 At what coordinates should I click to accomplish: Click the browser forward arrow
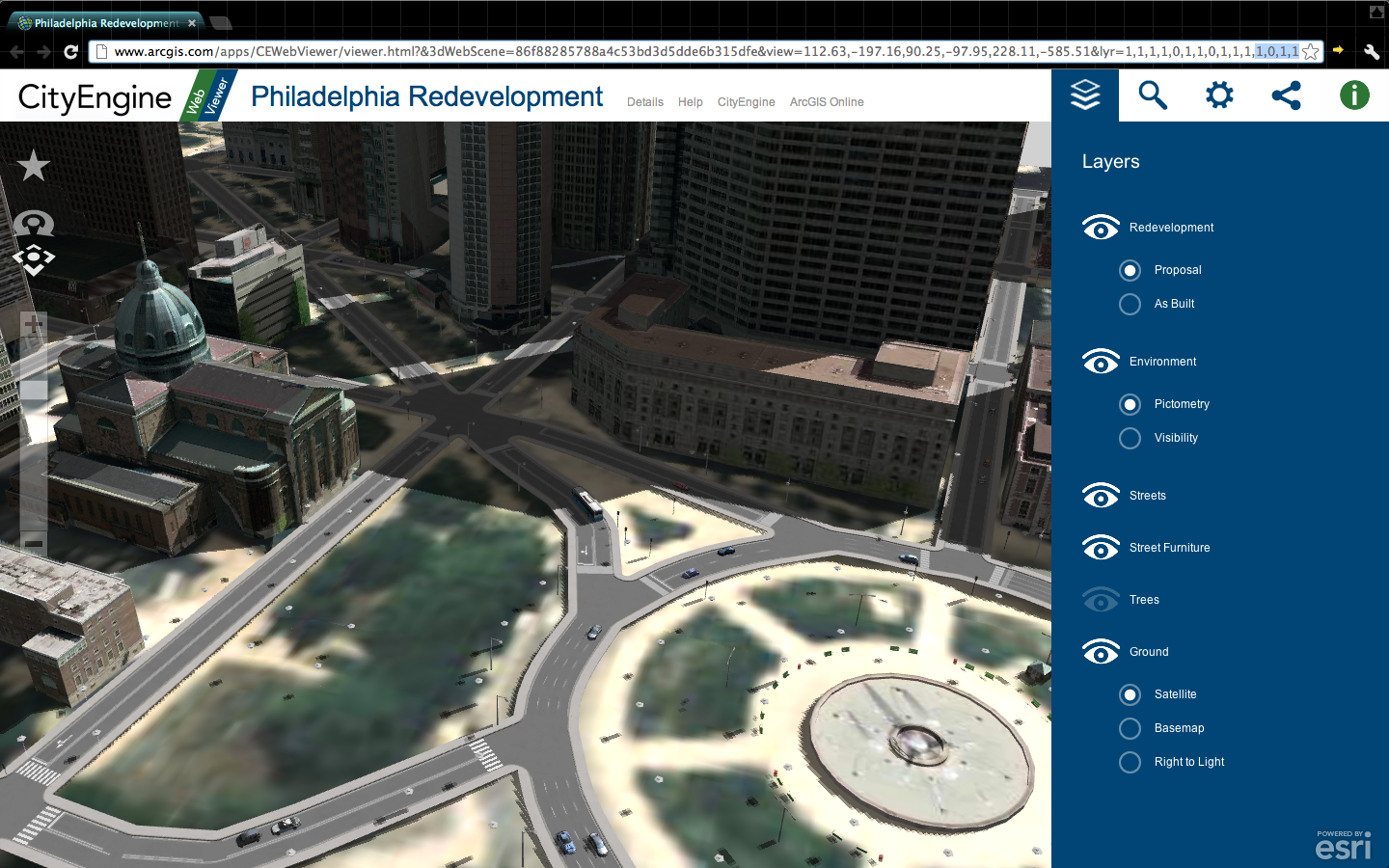tap(43, 51)
